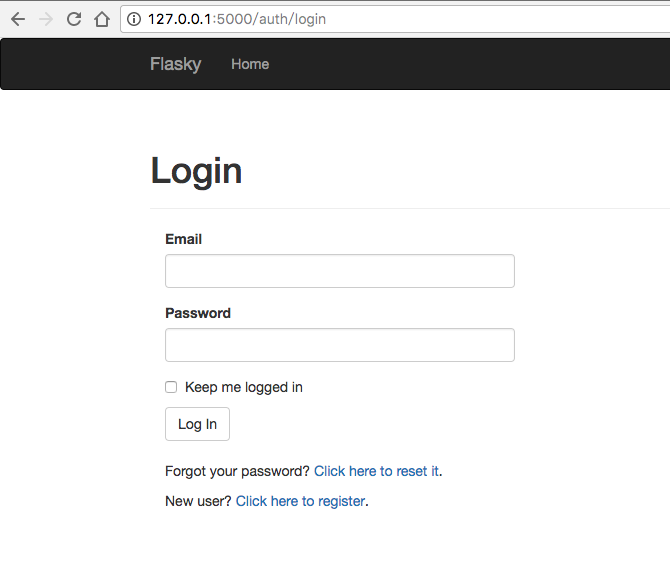
Task: Enable the Keep me logged in checkbox
Action: [171, 387]
